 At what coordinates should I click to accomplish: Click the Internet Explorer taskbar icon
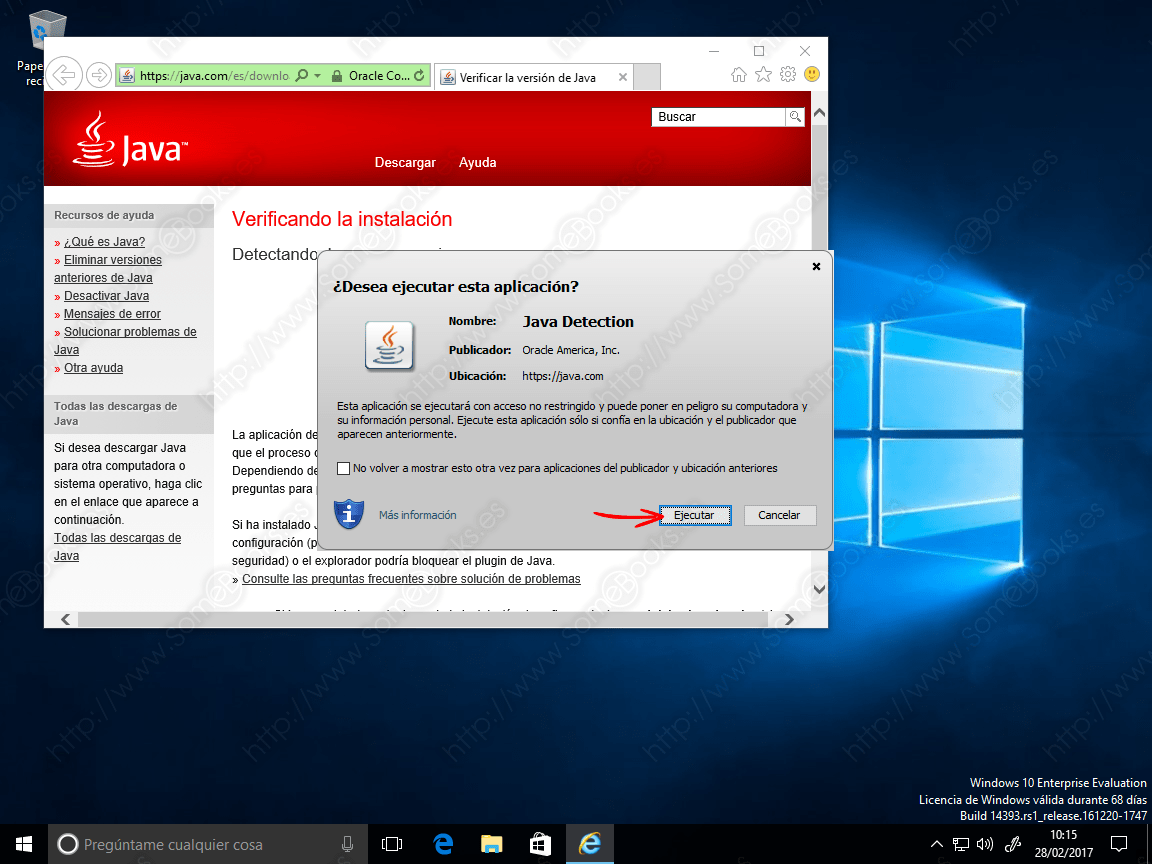(x=590, y=844)
